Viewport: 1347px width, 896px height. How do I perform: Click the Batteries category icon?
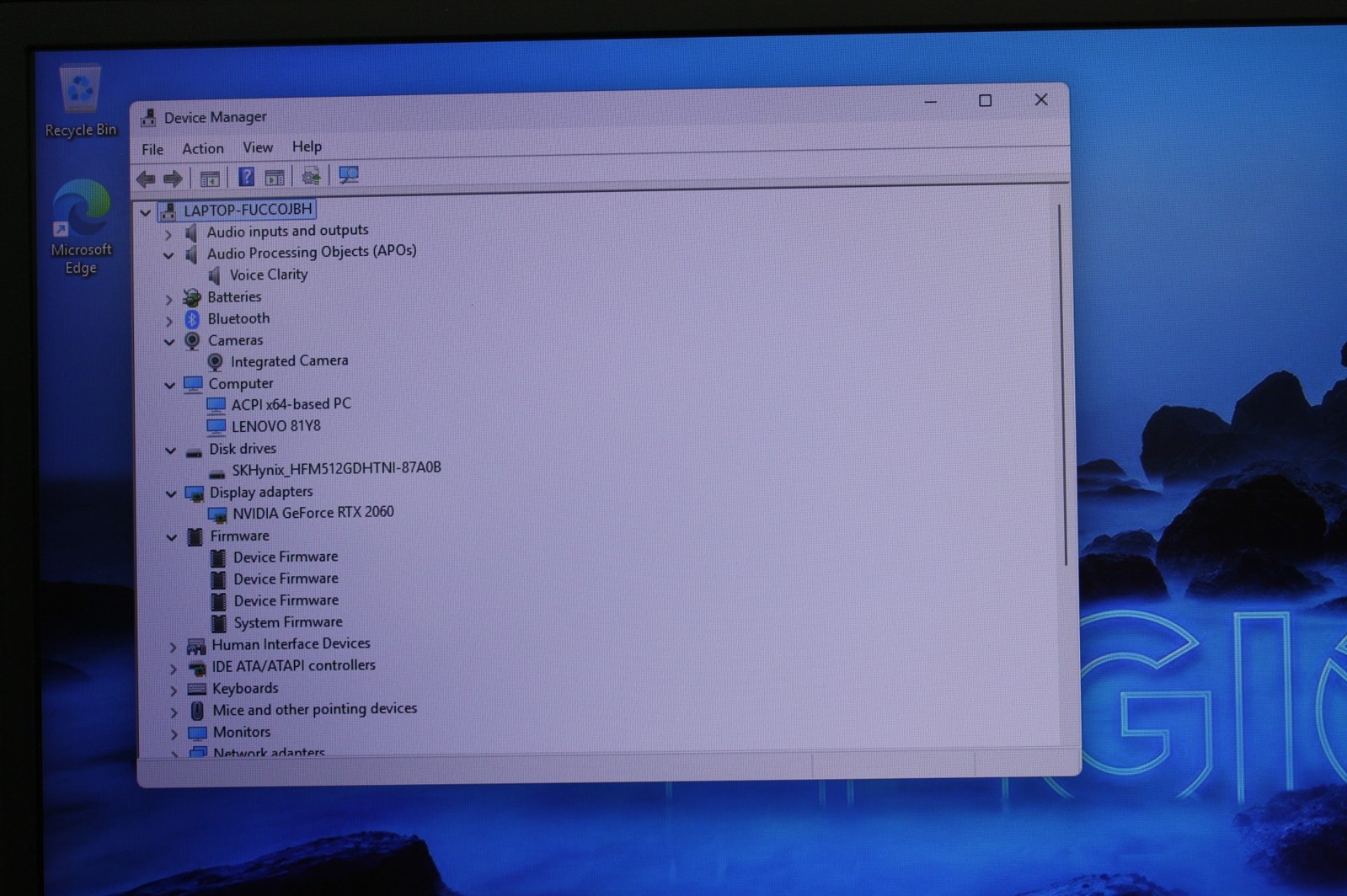[192, 297]
